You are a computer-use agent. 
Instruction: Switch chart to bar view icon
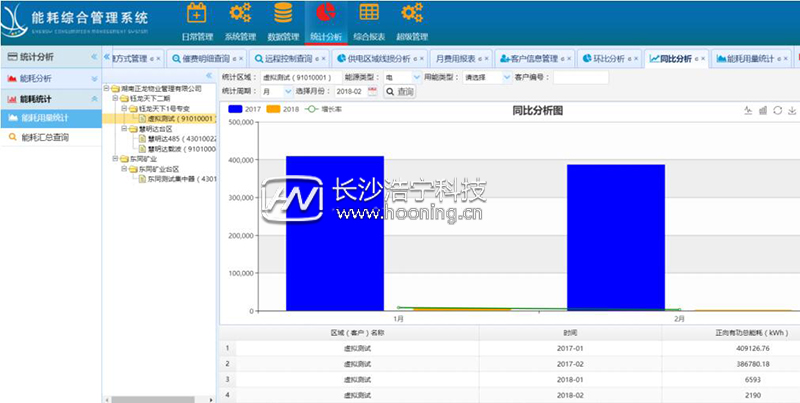pyautogui.click(x=761, y=111)
